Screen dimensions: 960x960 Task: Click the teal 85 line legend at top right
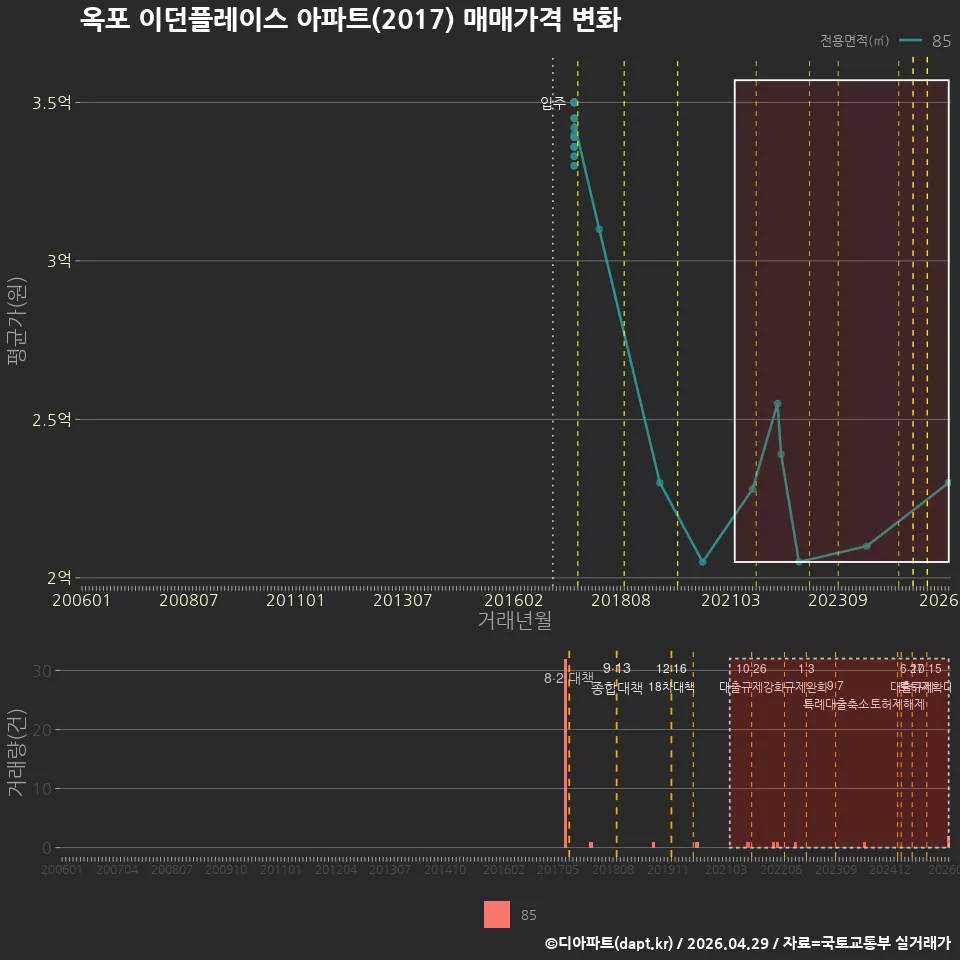tap(924, 40)
